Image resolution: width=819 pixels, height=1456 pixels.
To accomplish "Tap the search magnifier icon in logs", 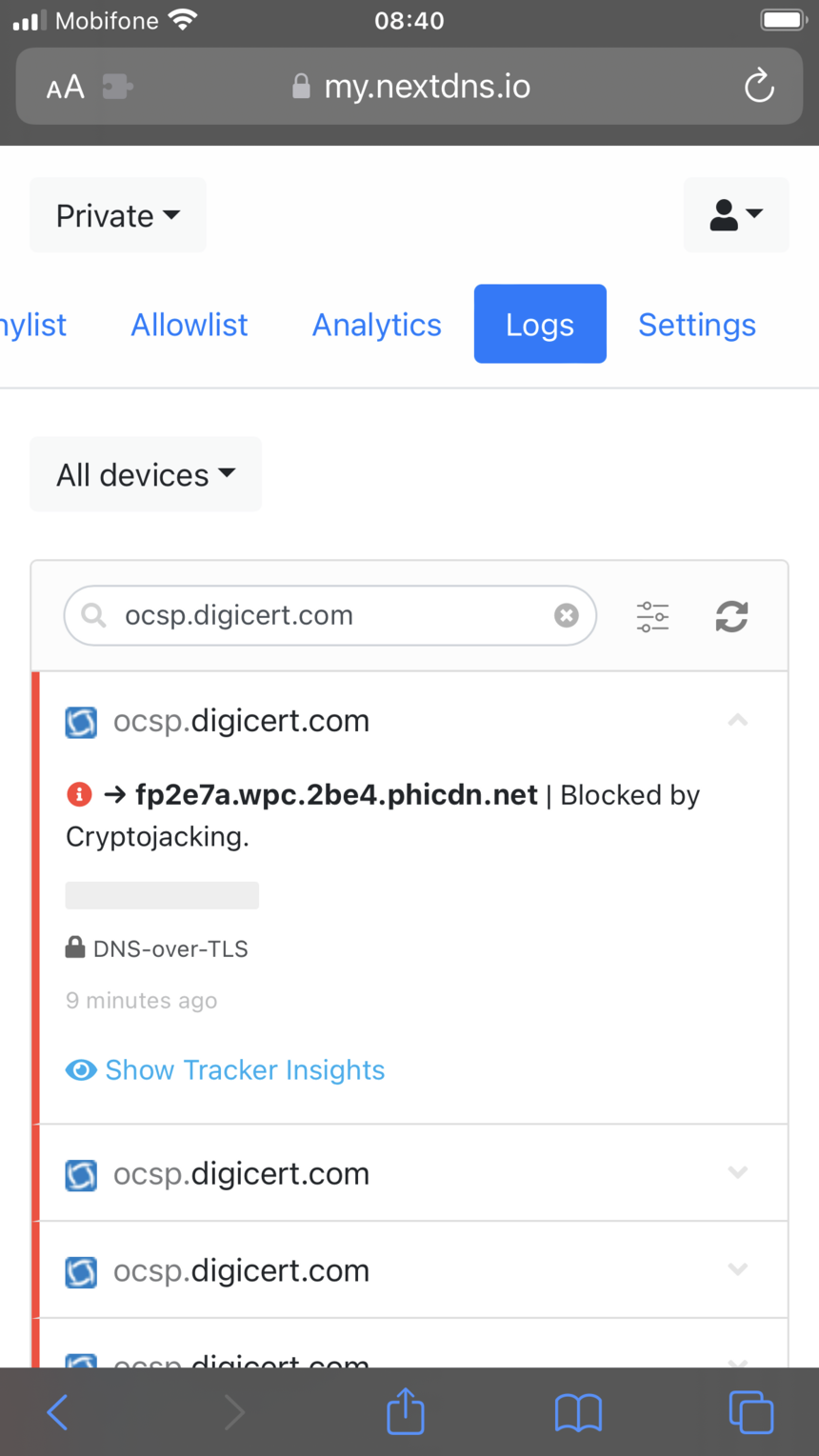I will point(93,615).
